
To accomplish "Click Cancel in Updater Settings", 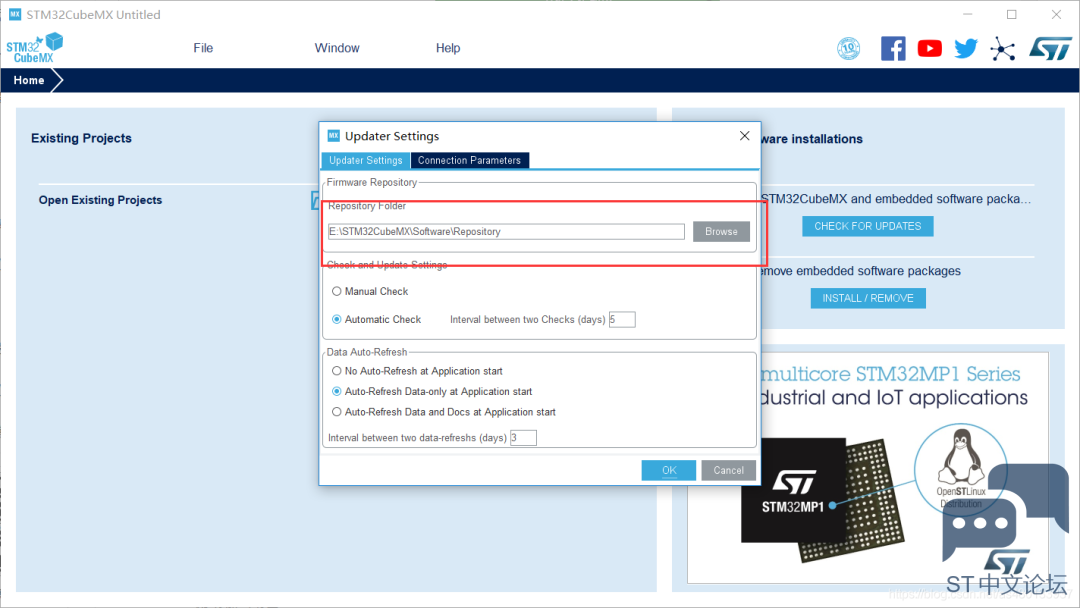I will point(729,470).
